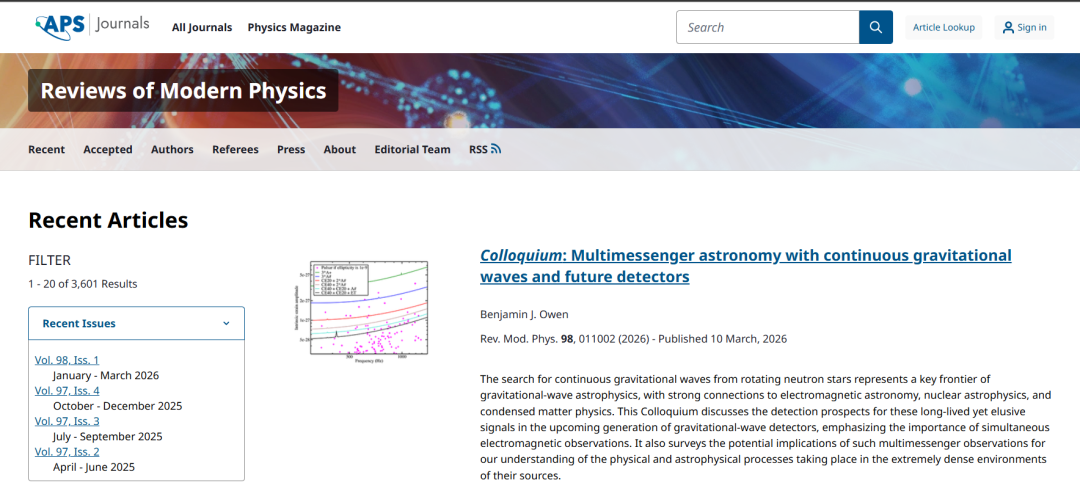The height and width of the screenshot is (494, 1080).
Task: Open Vol. 98, Iss. 1 link
Action: (67, 360)
